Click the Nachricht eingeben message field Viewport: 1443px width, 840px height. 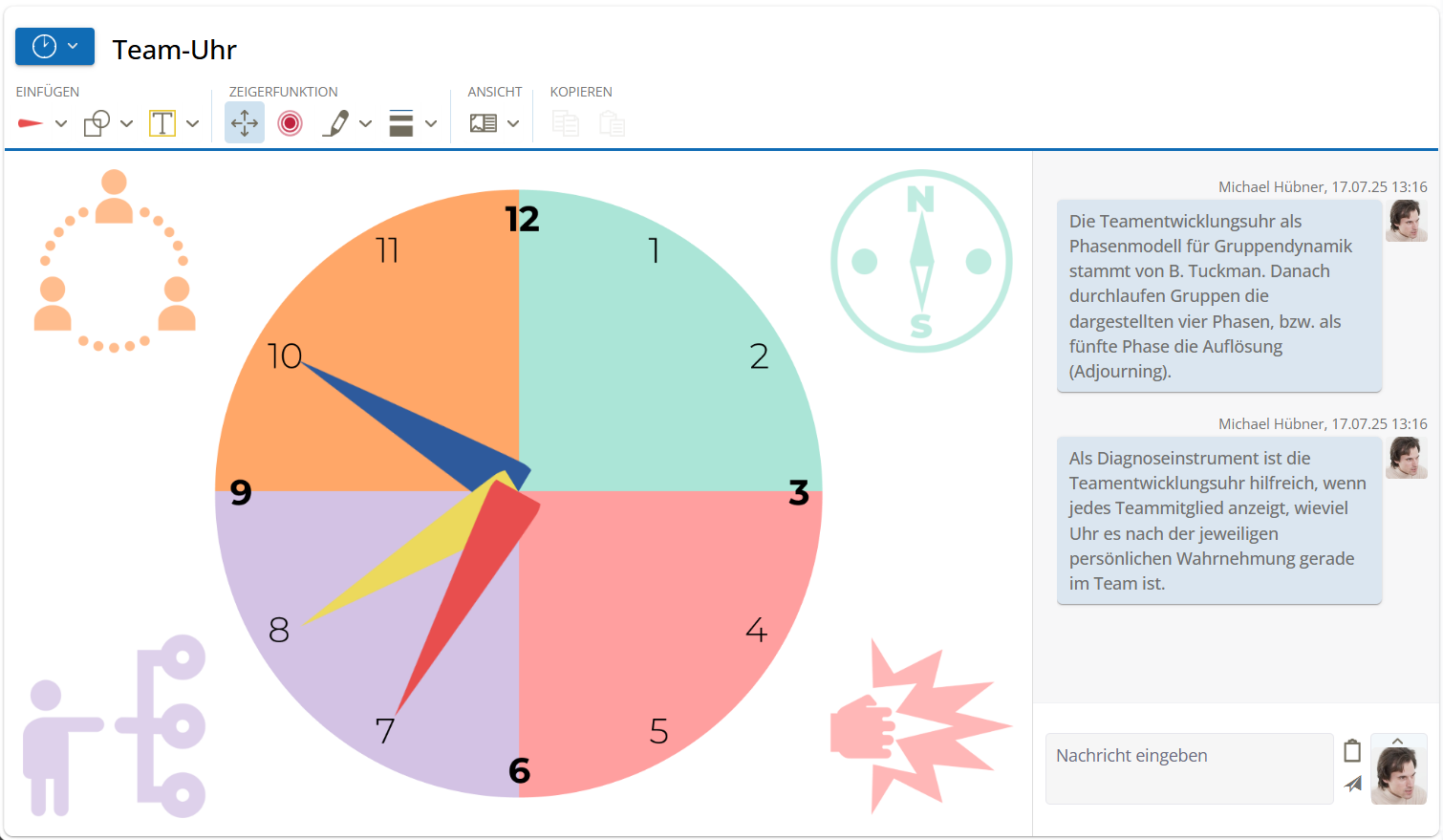click(x=1189, y=768)
